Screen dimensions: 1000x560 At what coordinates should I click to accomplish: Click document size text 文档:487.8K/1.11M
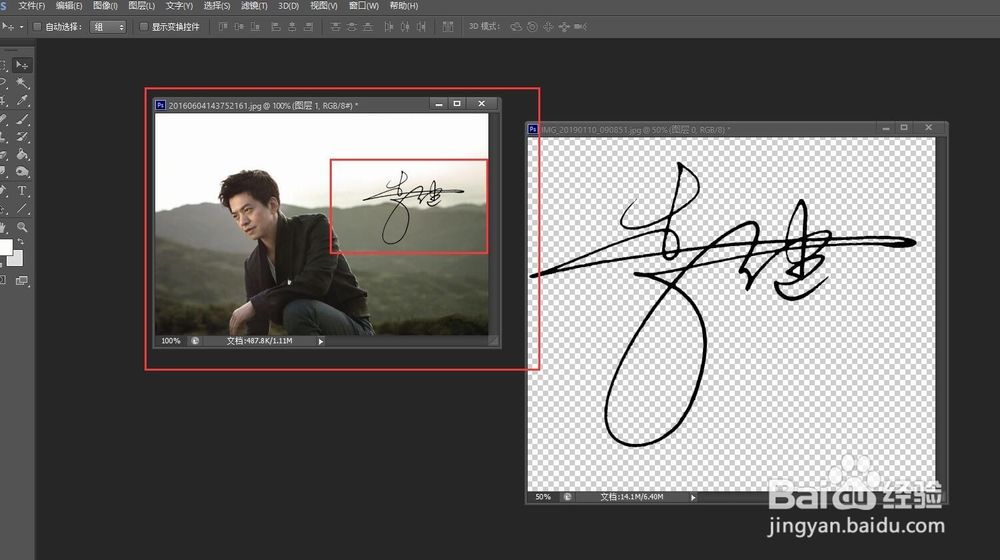click(x=260, y=341)
